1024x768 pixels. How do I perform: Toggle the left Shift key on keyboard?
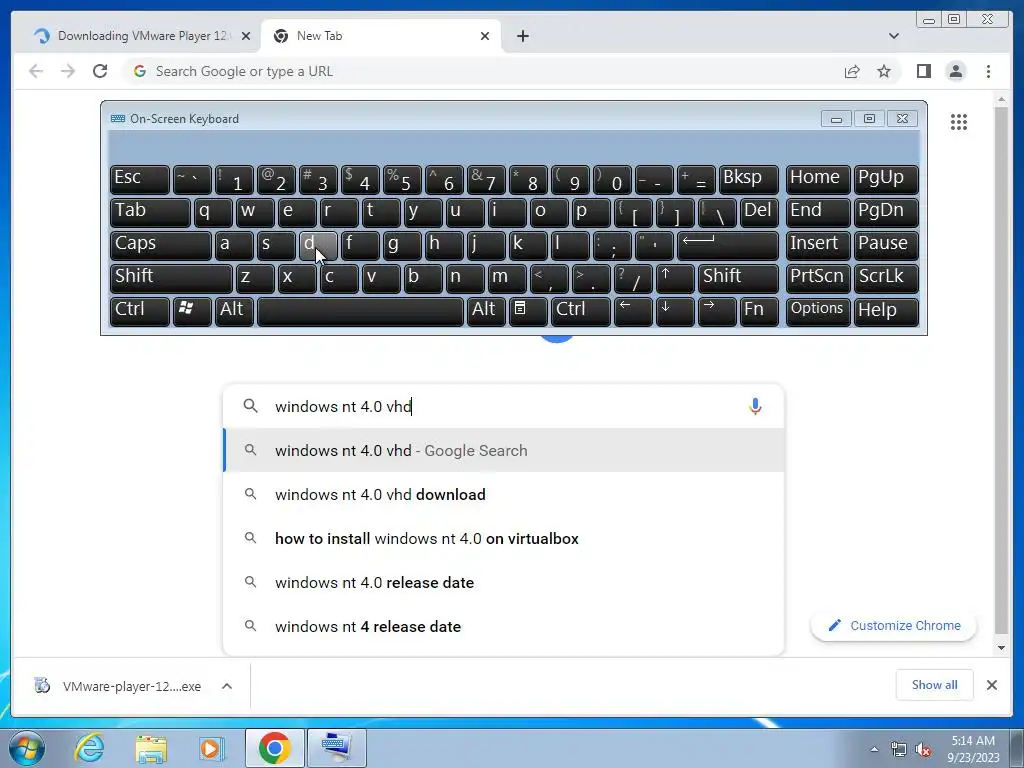click(x=171, y=278)
